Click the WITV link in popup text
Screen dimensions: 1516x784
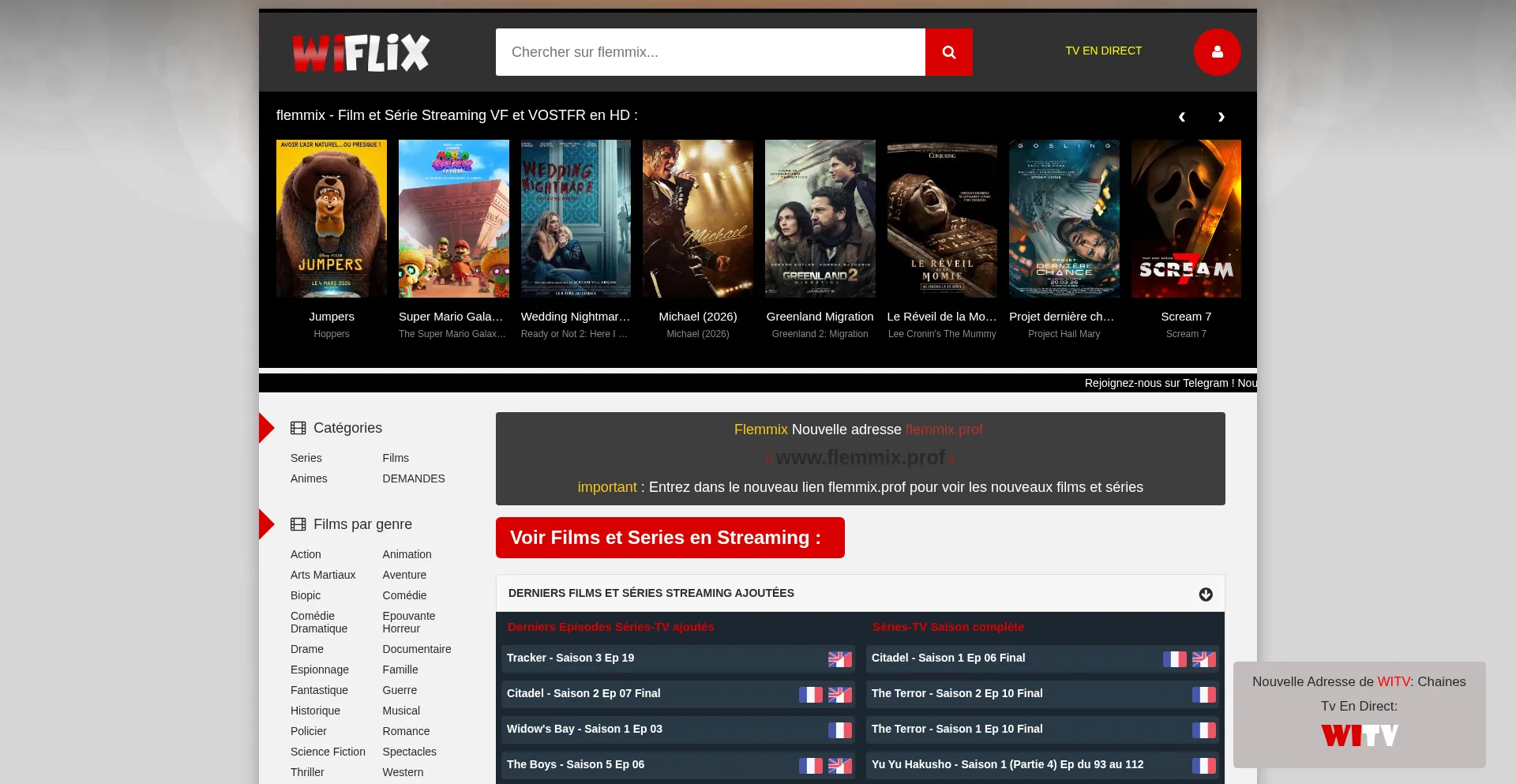tap(1394, 681)
